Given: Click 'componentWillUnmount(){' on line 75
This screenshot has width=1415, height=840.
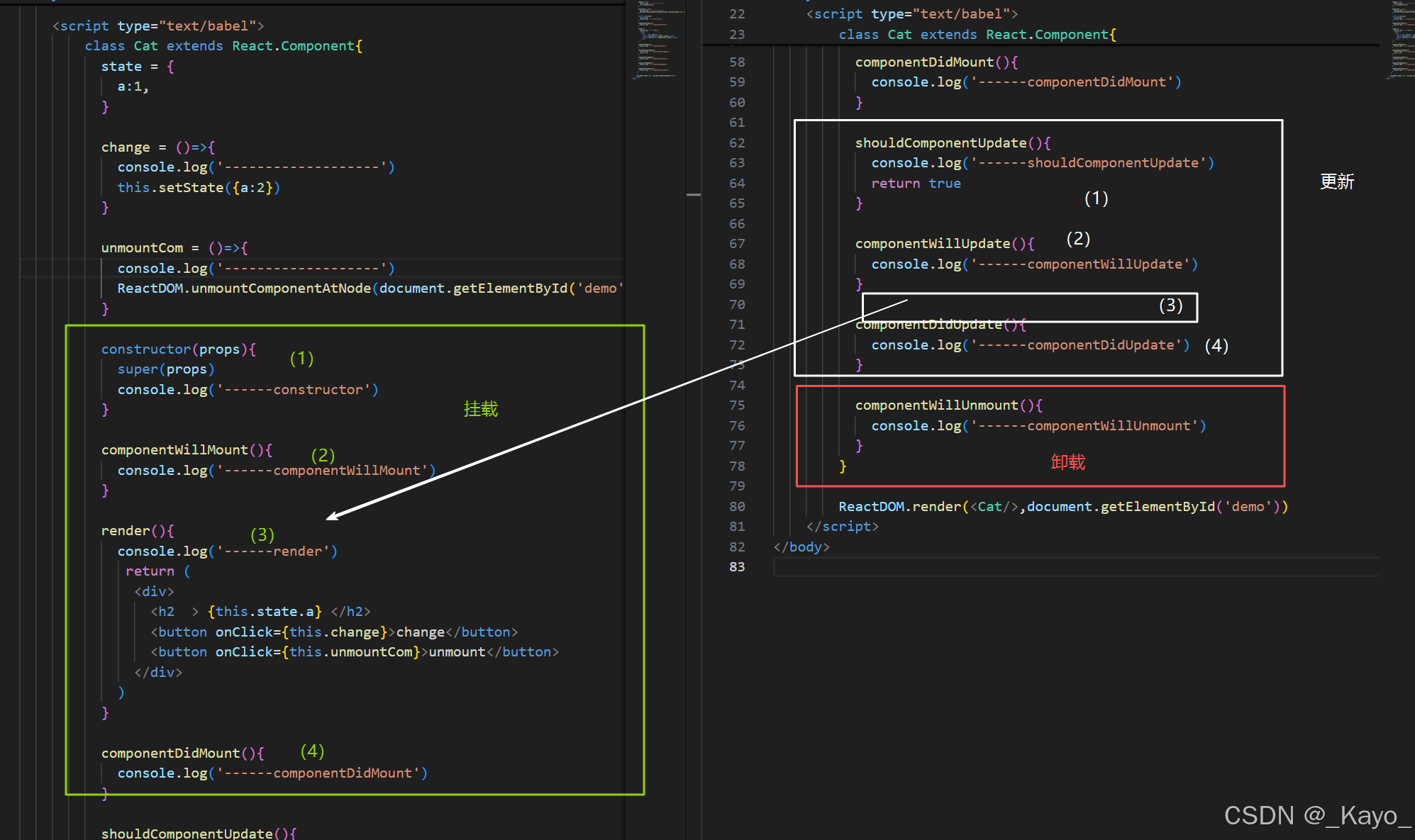Looking at the screenshot, I should point(948,405).
